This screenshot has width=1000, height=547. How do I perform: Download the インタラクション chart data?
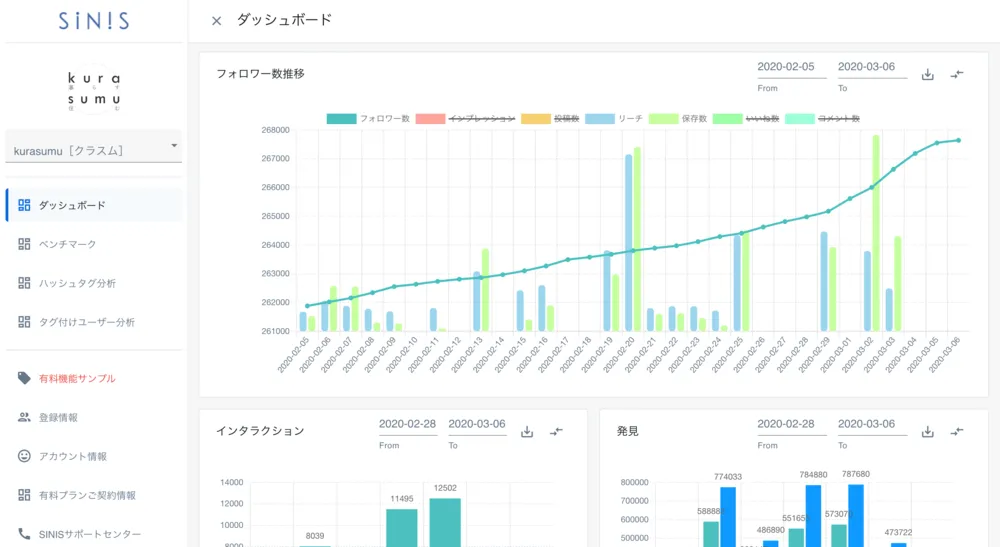click(x=527, y=432)
